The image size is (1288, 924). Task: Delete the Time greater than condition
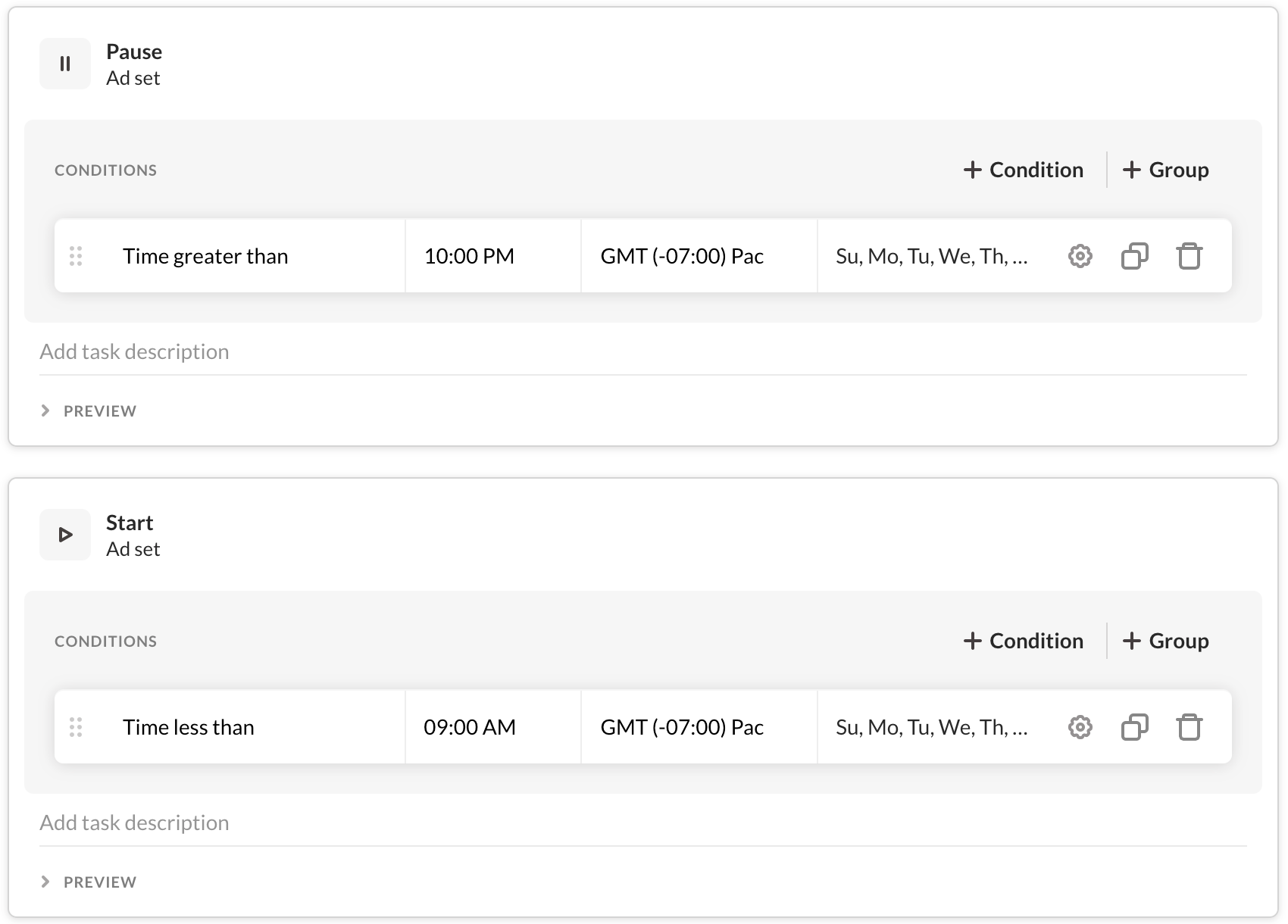[1189, 256]
